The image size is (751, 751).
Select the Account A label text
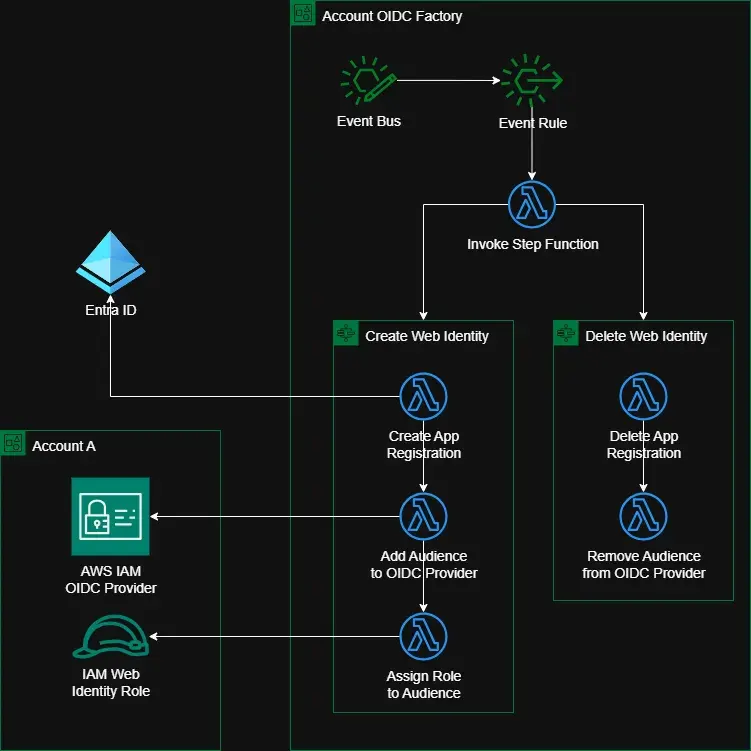[64, 446]
